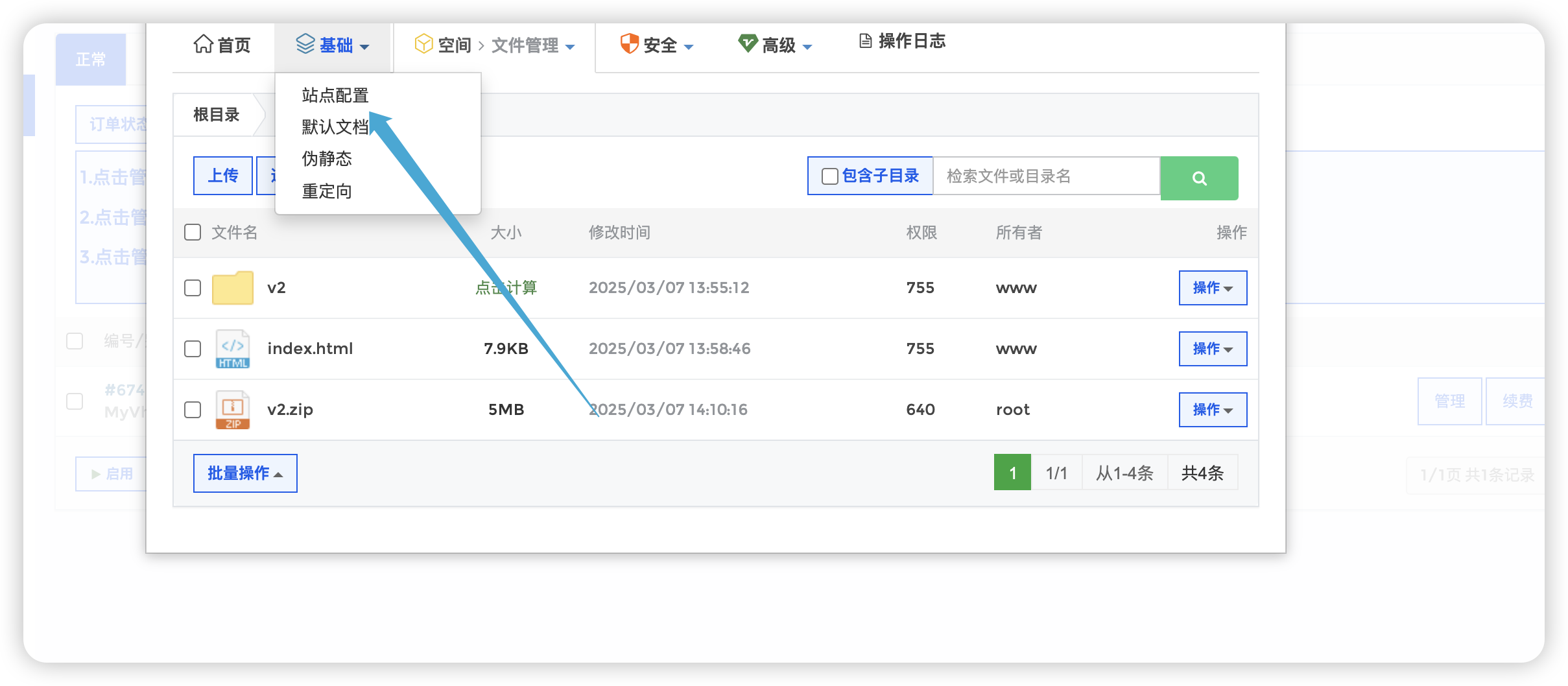This screenshot has width=1568, height=686.
Task: Toggle the 包含子目录 checkbox
Action: (829, 176)
